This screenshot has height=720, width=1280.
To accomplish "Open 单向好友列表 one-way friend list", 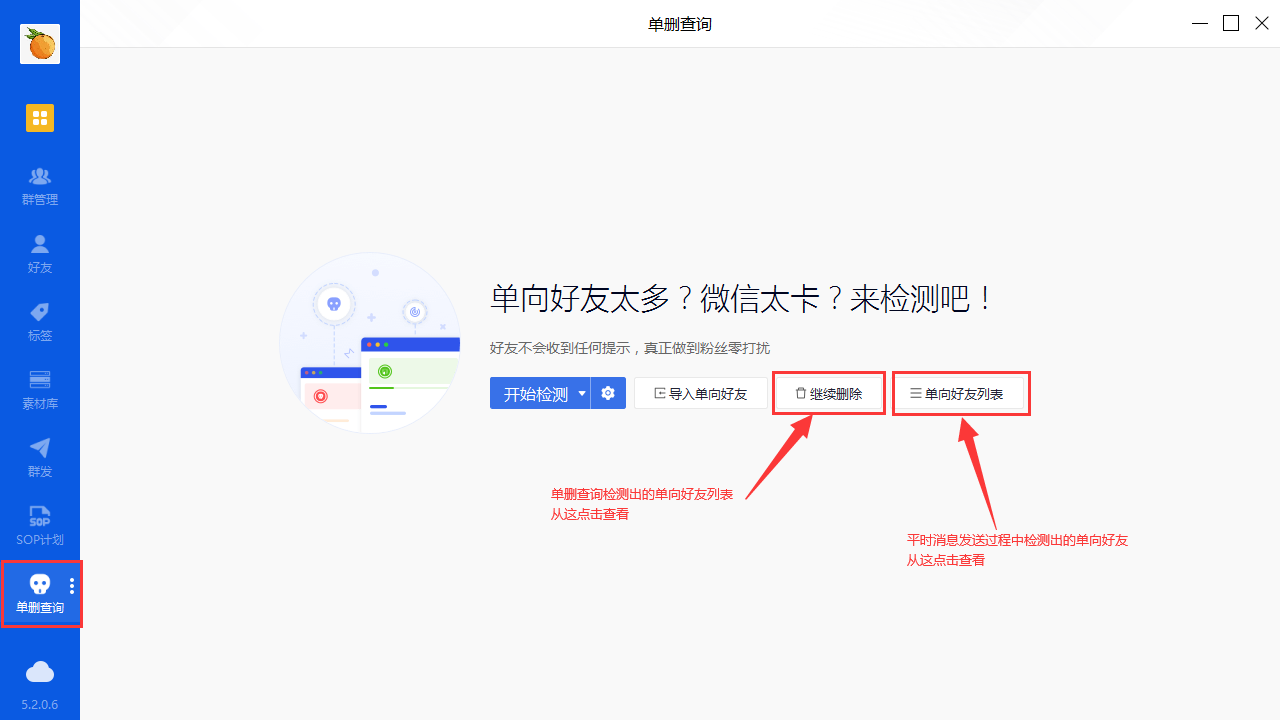I will point(961,394).
